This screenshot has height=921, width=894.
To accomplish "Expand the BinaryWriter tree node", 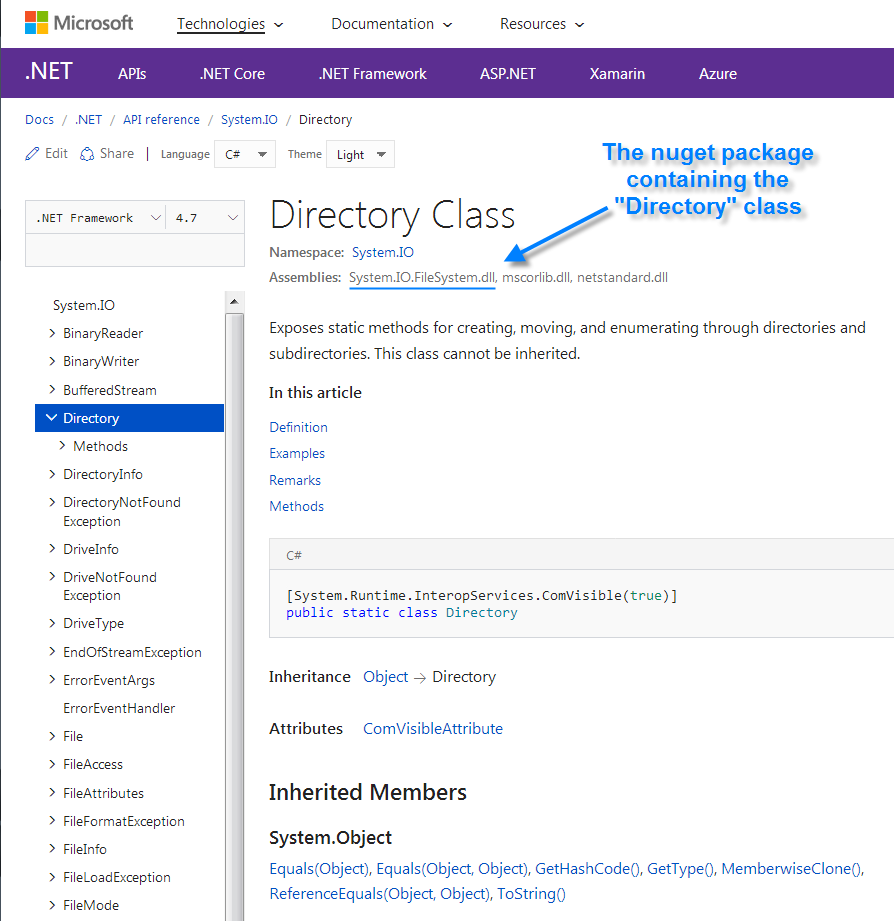I will coord(52,361).
